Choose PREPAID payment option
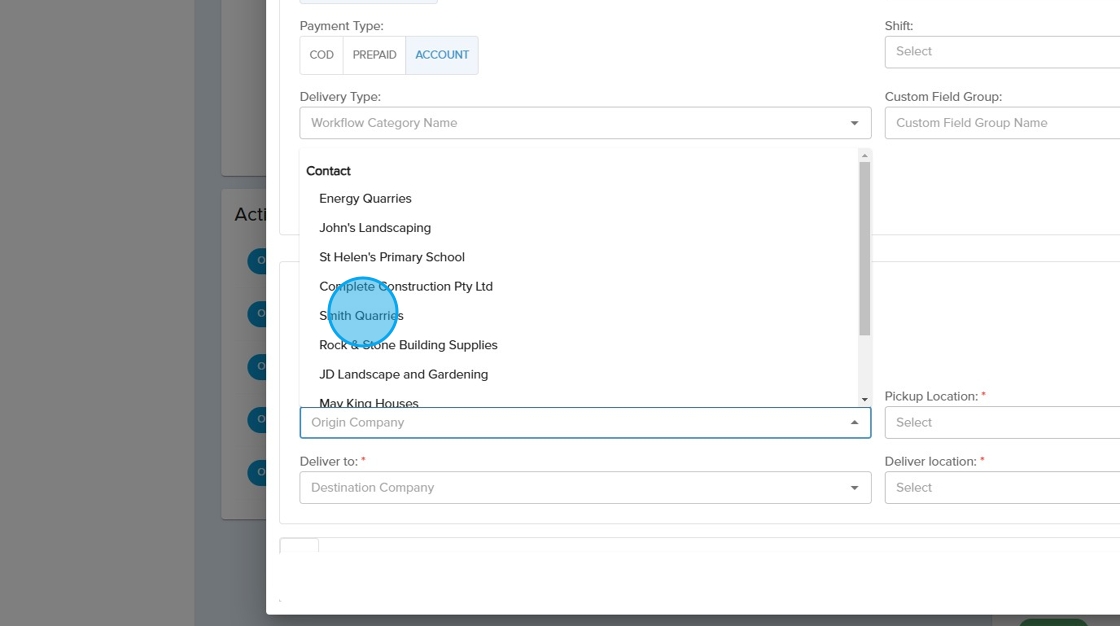1120x626 pixels. pyautogui.click(x=374, y=55)
